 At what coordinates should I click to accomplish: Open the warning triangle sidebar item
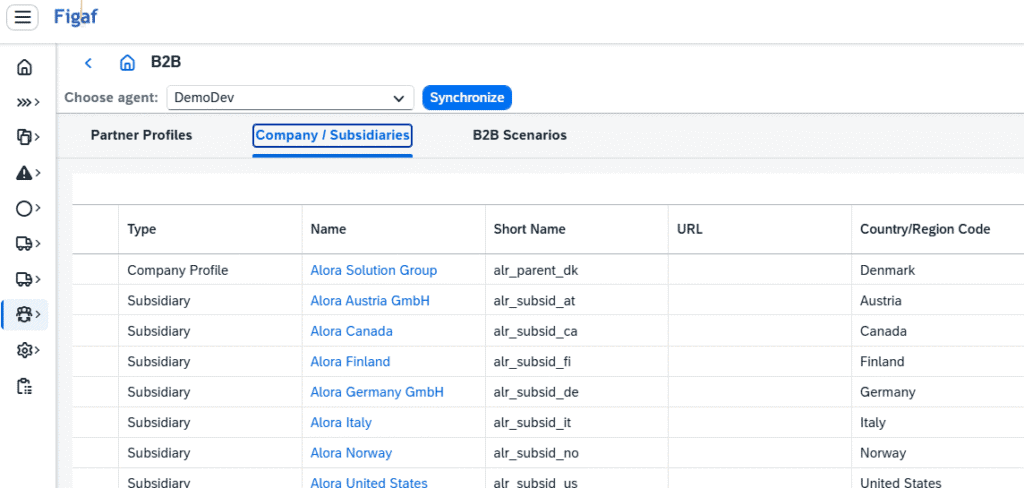point(27,172)
